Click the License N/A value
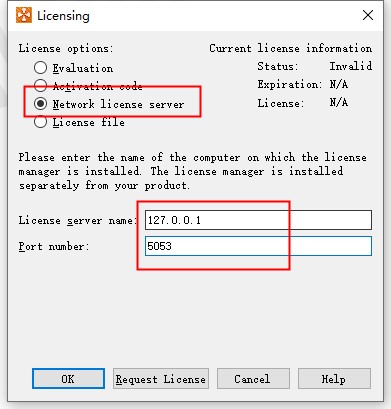This screenshot has width=391, height=409. [x=339, y=102]
